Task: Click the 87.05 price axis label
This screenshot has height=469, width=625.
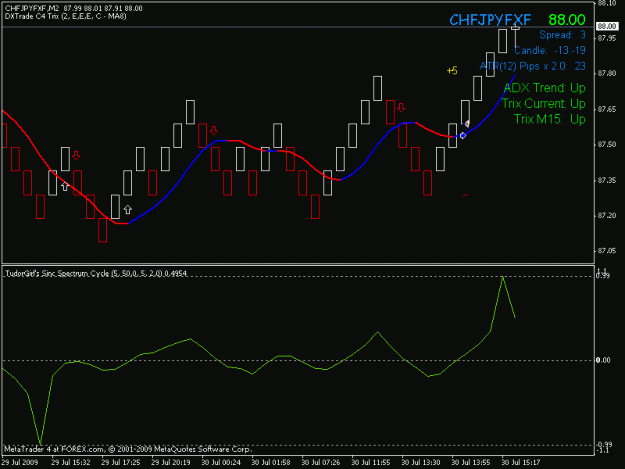Action: (x=606, y=251)
